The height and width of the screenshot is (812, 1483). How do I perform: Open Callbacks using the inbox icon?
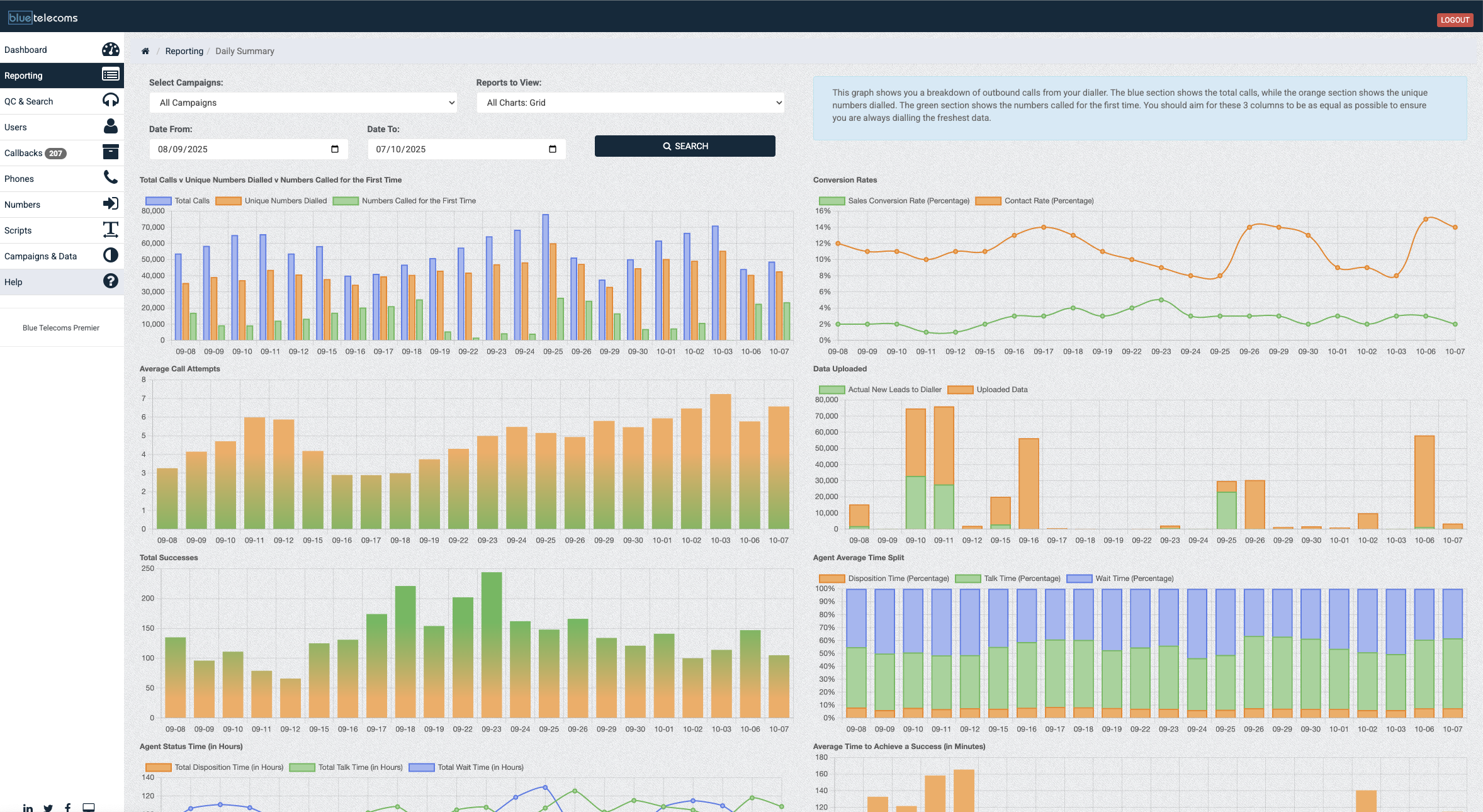click(x=110, y=152)
